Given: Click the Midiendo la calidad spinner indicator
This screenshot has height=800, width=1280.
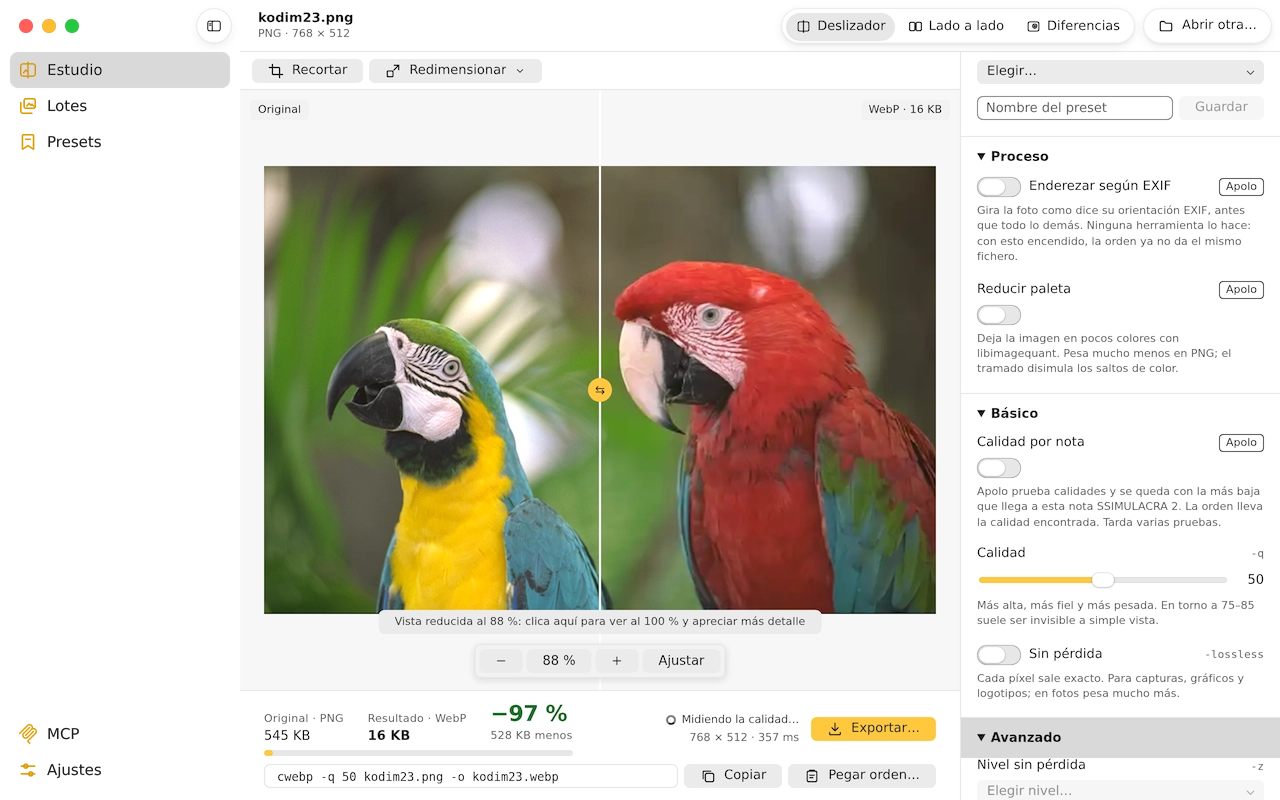Looking at the screenshot, I should click(x=671, y=720).
